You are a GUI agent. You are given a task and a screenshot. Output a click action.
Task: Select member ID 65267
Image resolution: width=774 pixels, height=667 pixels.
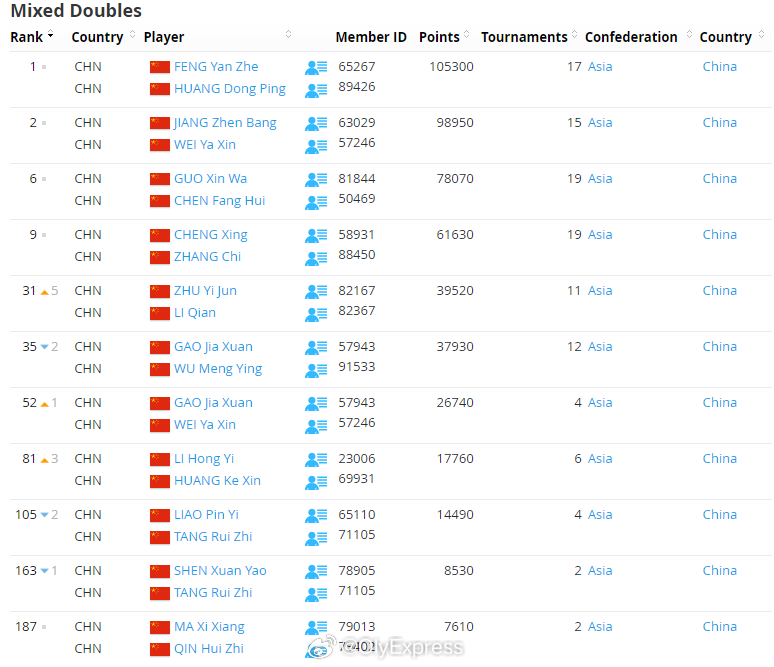pos(356,67)
